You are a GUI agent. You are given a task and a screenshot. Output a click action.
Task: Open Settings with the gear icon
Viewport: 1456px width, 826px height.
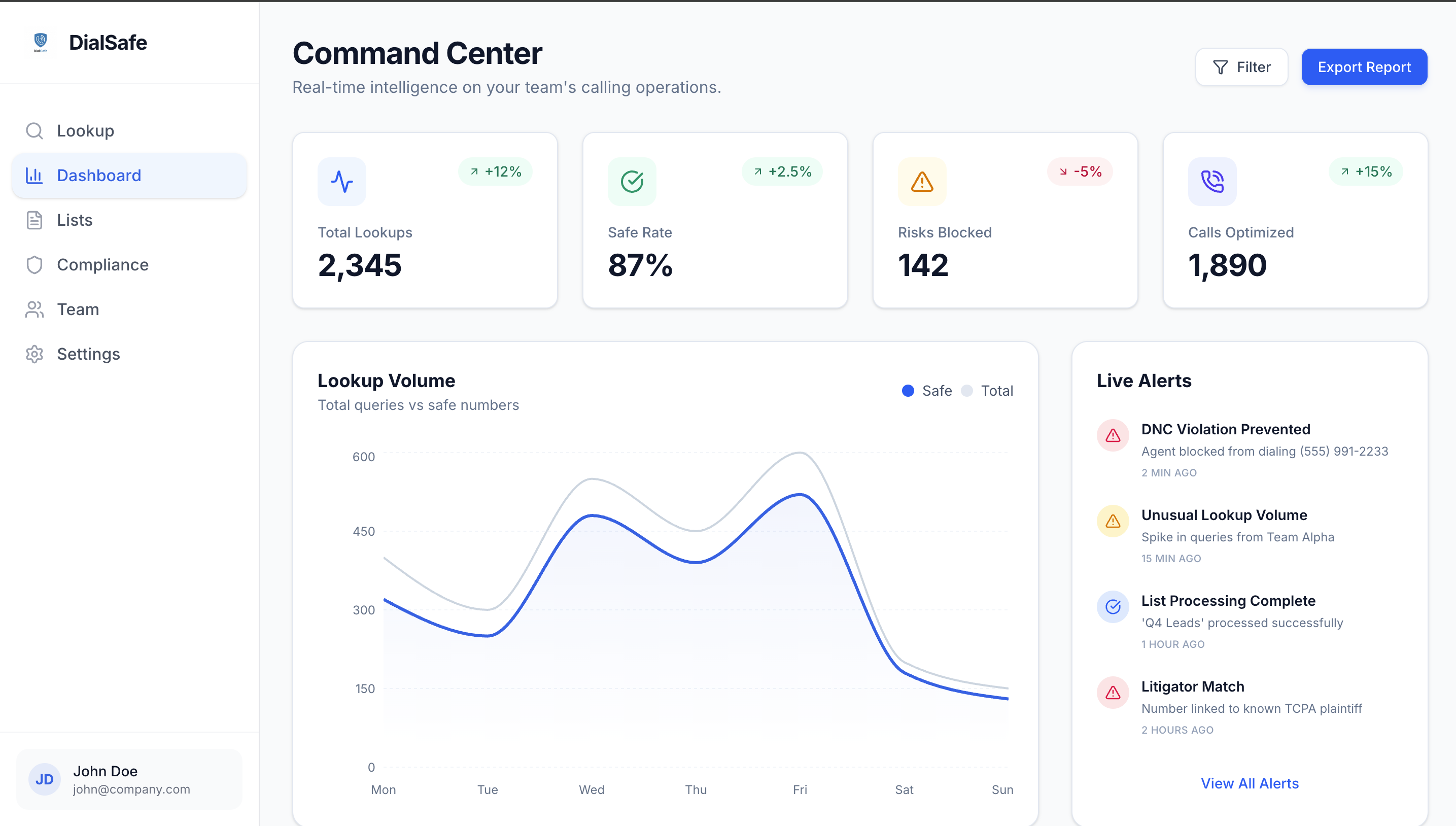[x=34, y=354]
